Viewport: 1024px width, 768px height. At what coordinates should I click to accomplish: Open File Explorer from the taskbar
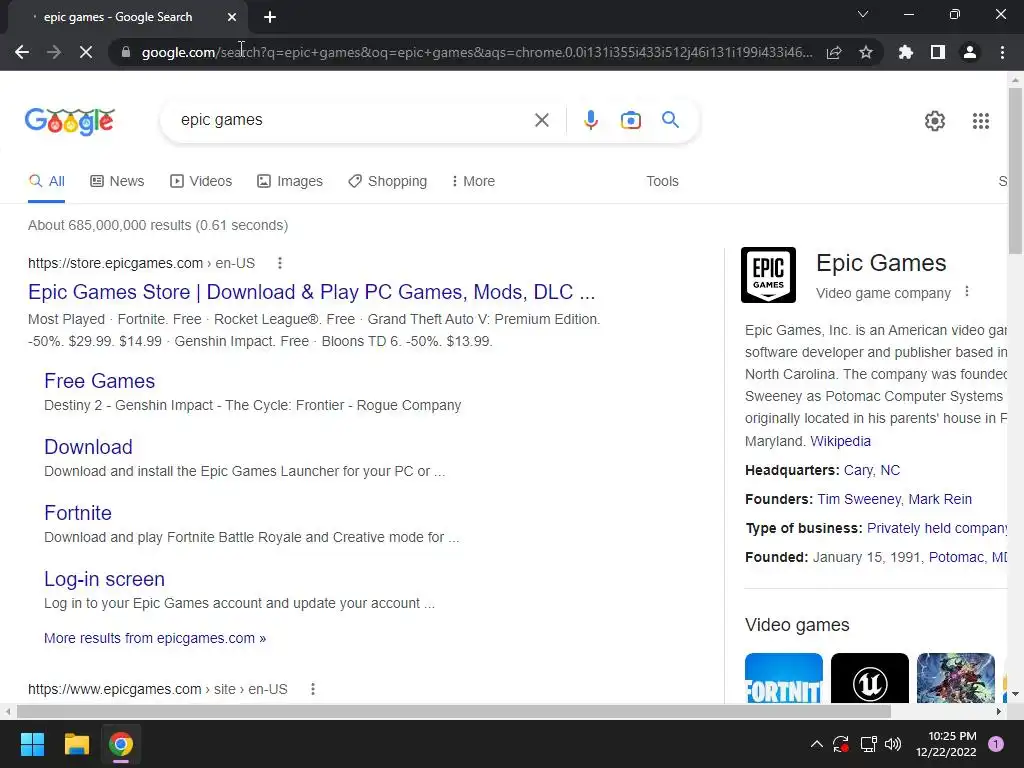click(76, 744)
